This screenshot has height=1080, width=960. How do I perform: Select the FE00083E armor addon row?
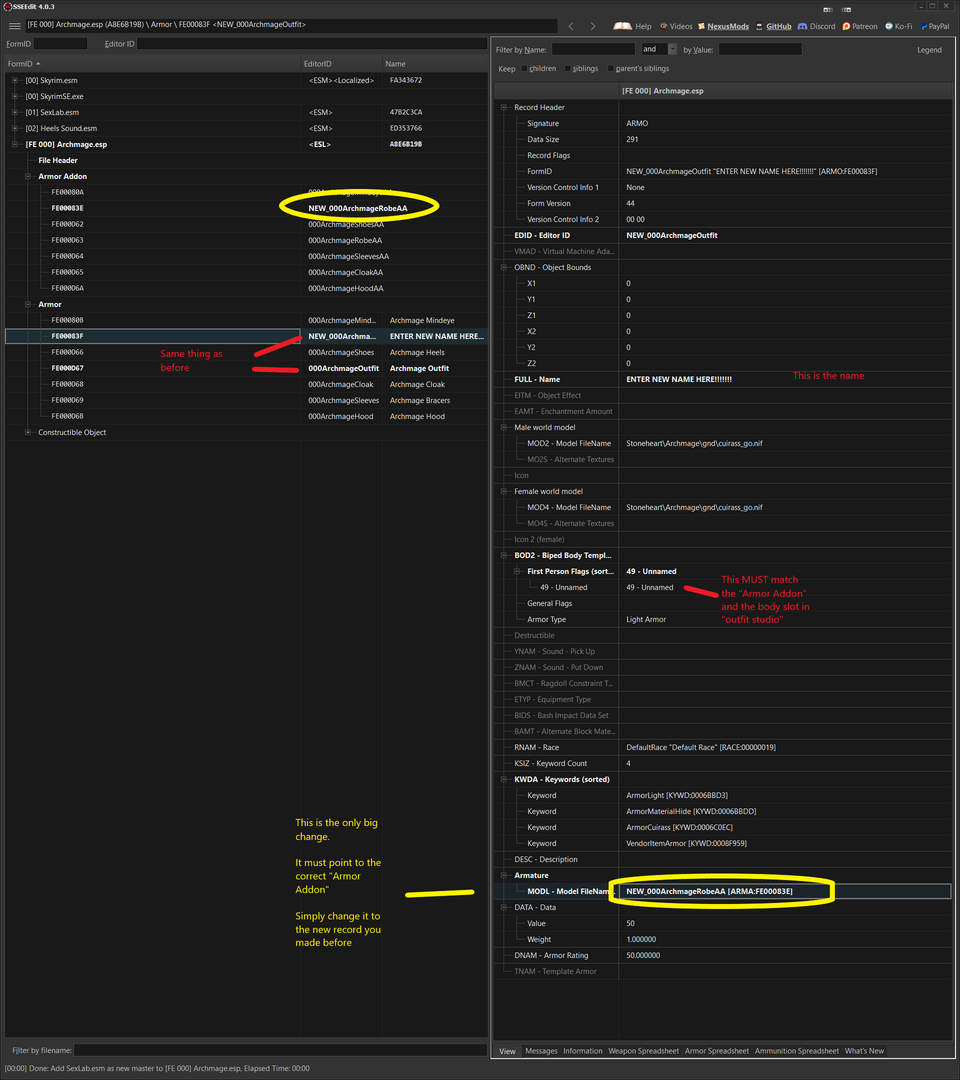(x=246, y=208)
